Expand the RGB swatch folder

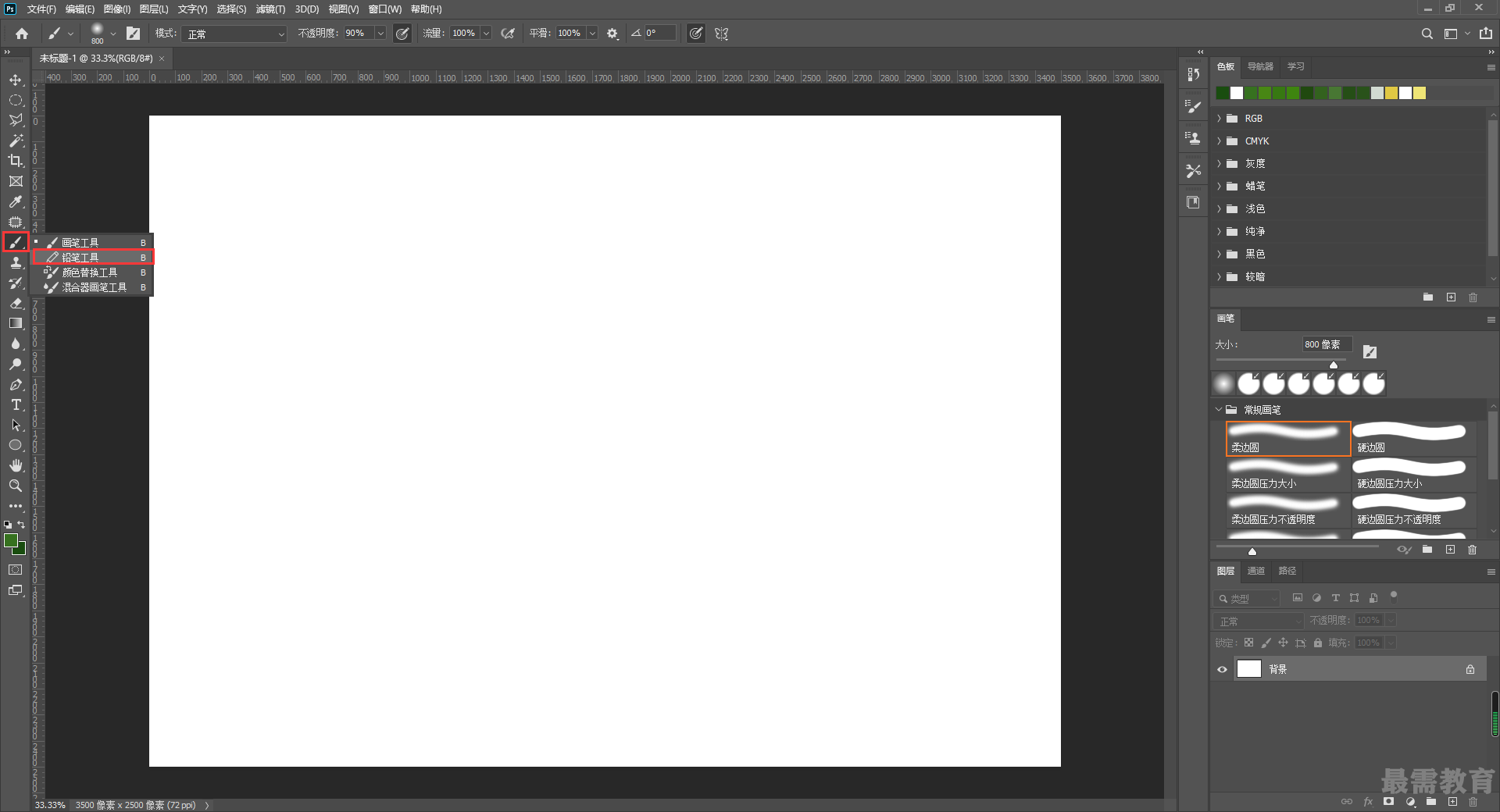pyautogui.click(x=1219, y=119)
